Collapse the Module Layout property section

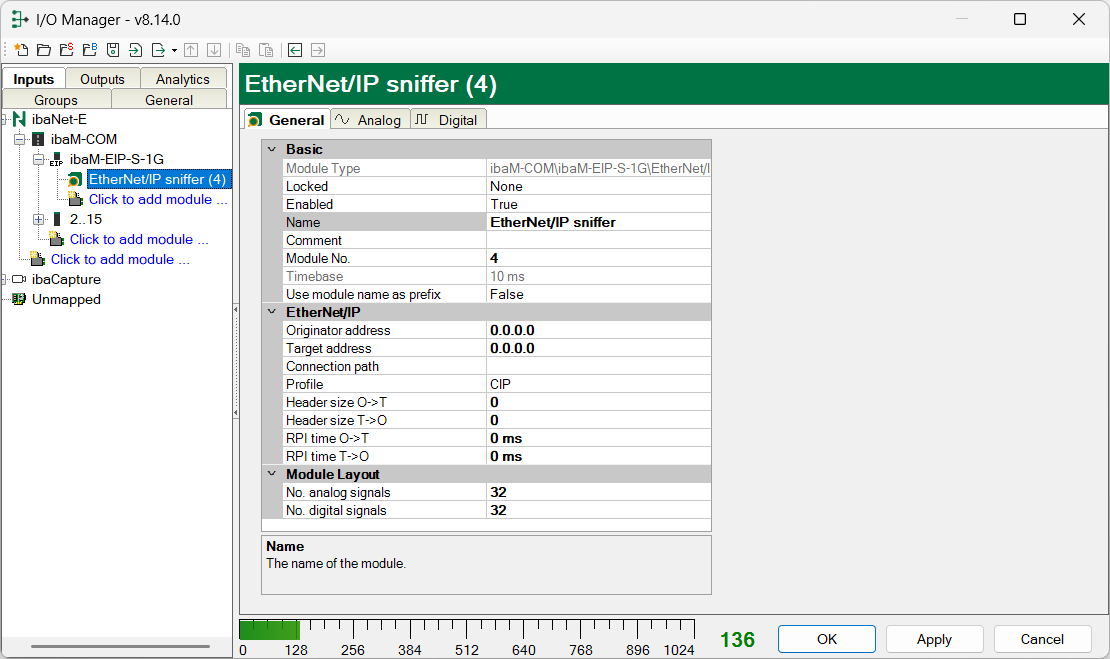[x=272, y=474]
